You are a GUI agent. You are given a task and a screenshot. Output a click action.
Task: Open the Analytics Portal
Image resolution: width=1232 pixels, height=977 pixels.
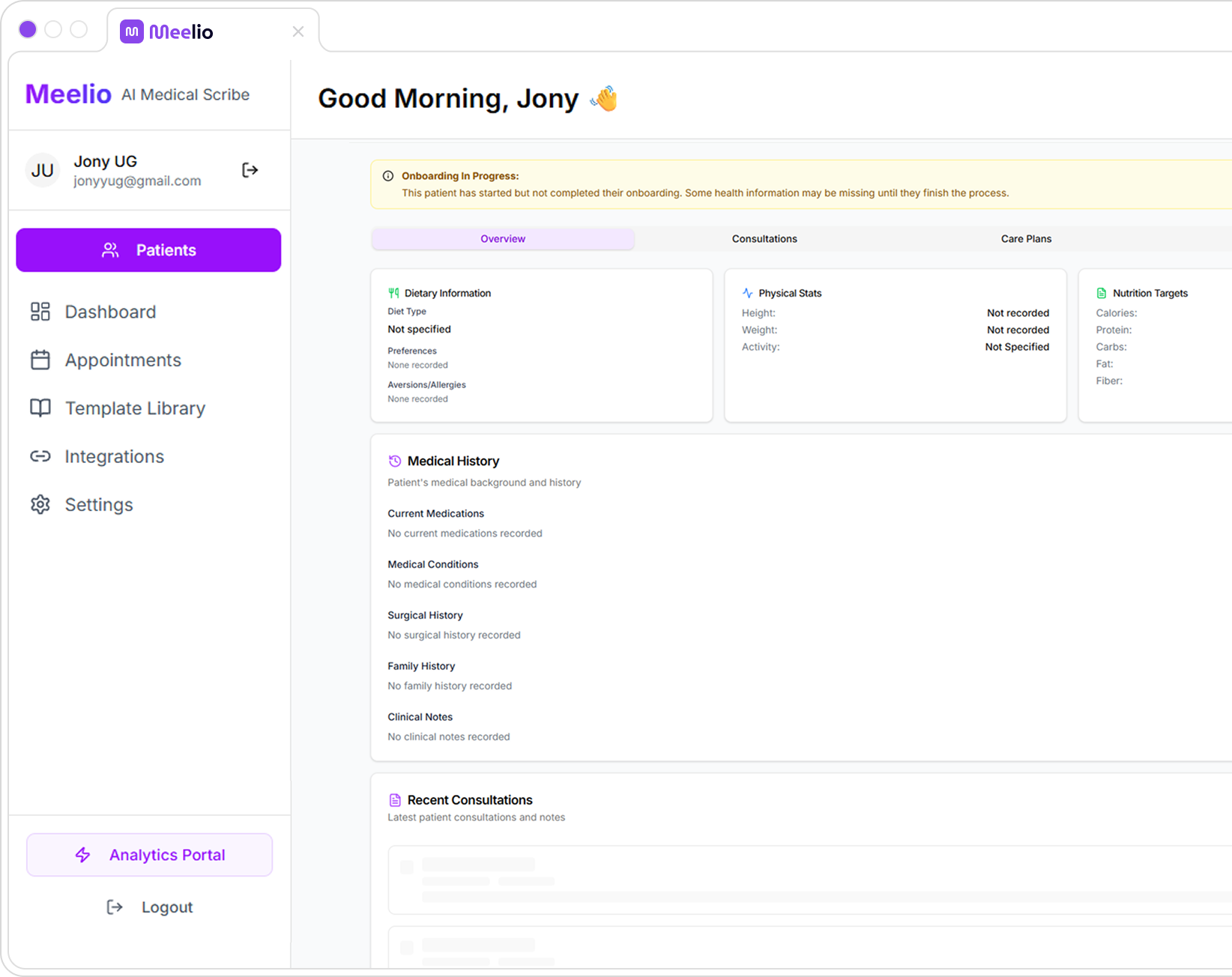(150, 855)
